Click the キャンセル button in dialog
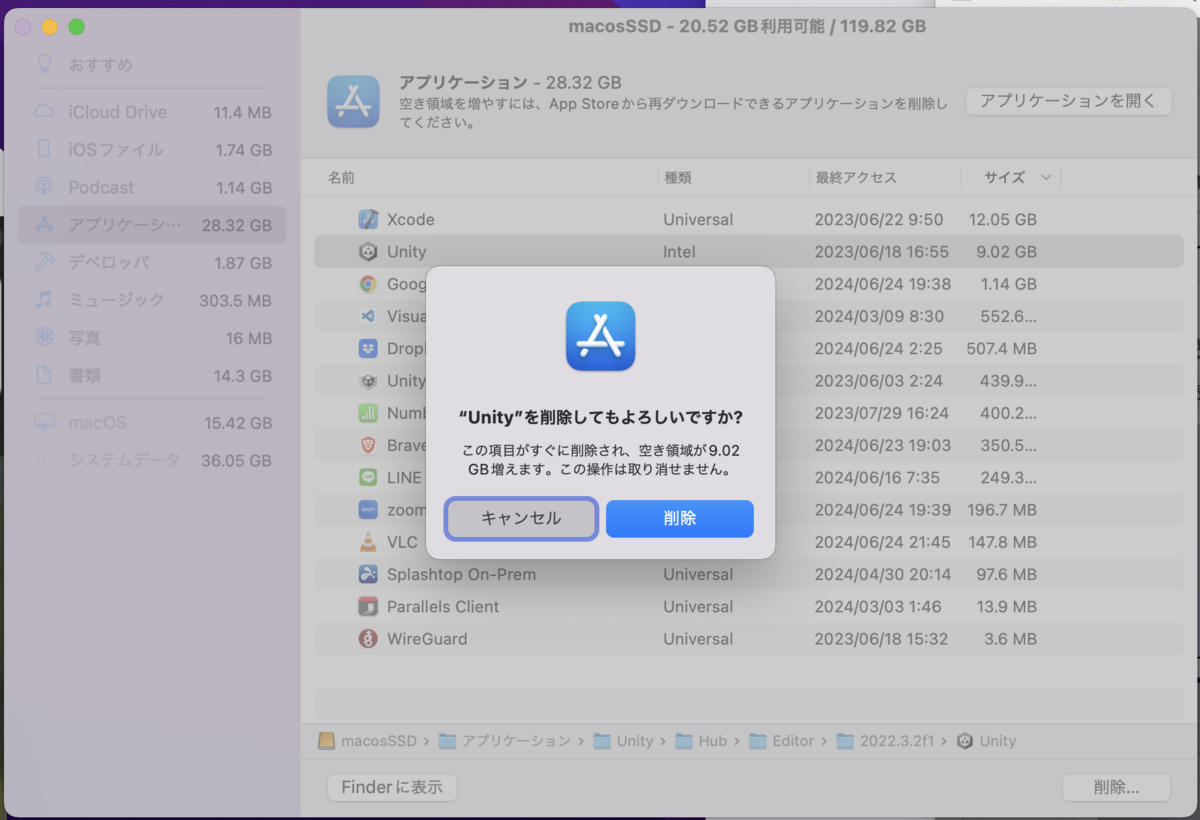The image size is (1200, 820). (521, 519)
